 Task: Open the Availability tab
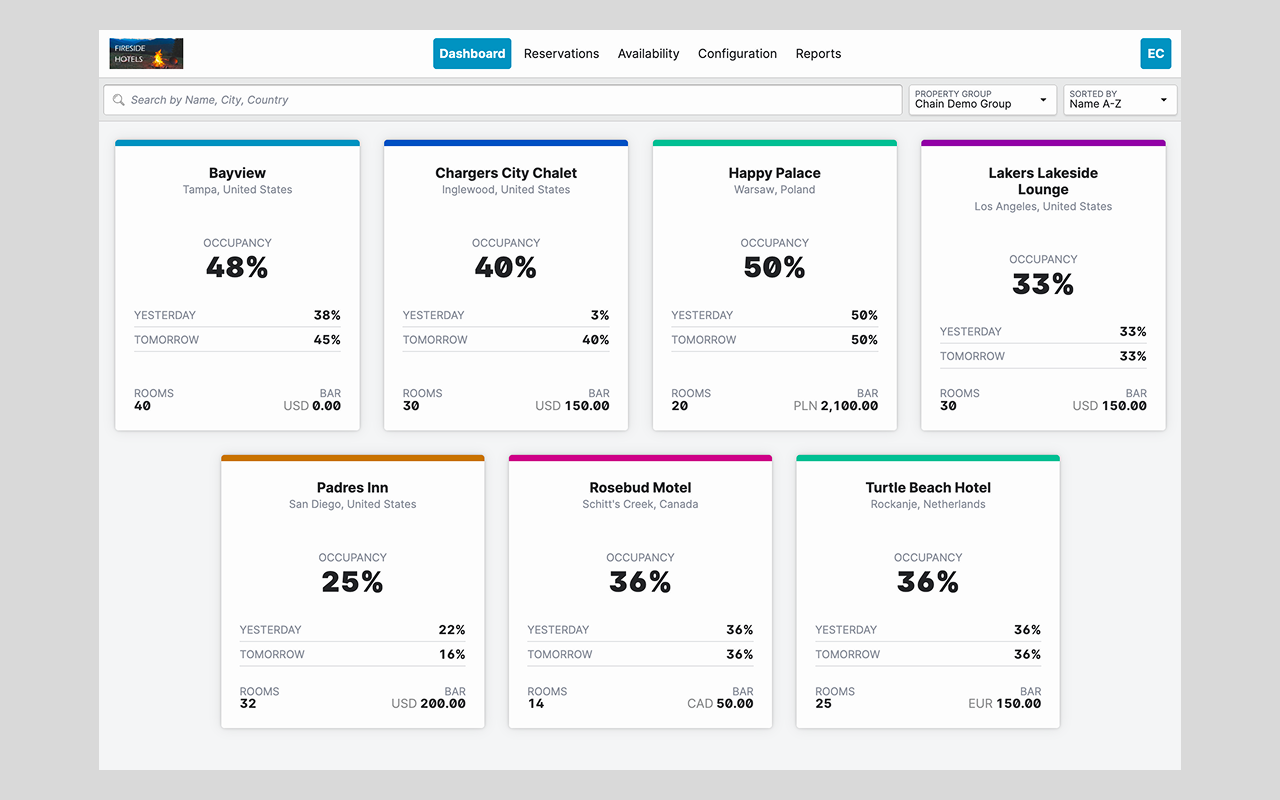click(x=648, y=54)
